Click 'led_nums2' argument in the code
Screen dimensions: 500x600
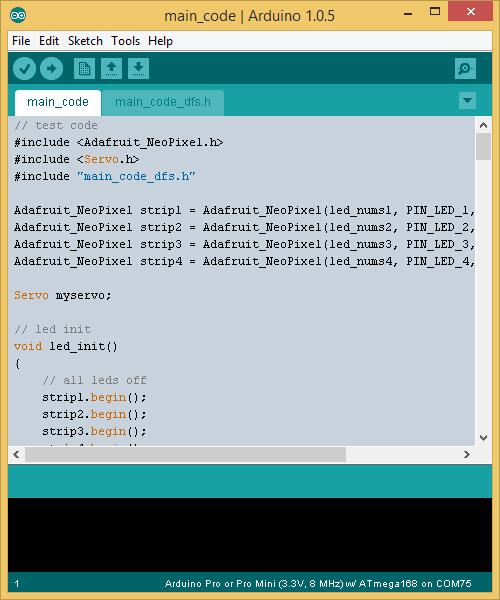pyautogui.click(x=360, y=227)
